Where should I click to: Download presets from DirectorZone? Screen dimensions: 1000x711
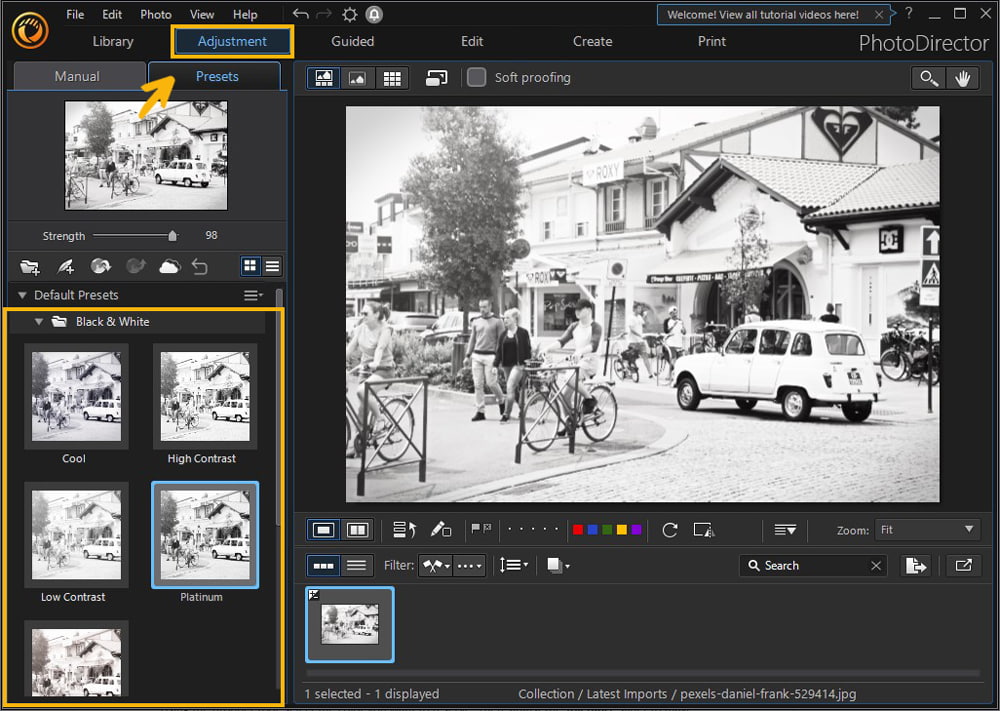tap(100, 266)
